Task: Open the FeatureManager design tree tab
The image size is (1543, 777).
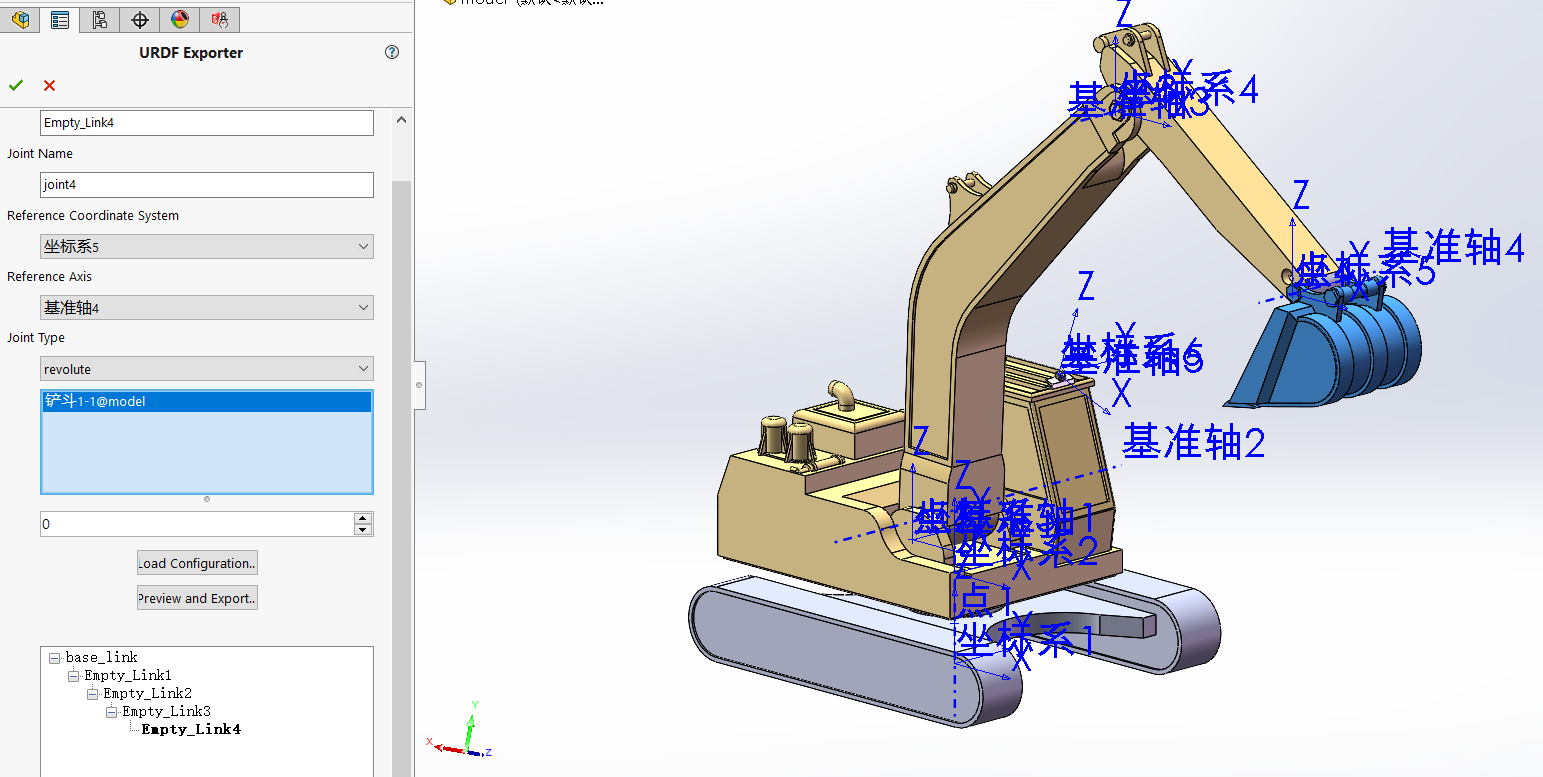Action: point(20,19)
